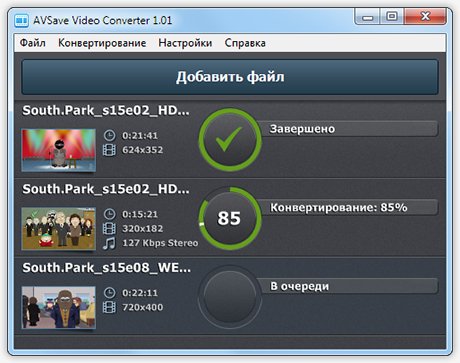Click the empty queued progress circle
This screenshot has height=363, width=460.
[230, 297]
